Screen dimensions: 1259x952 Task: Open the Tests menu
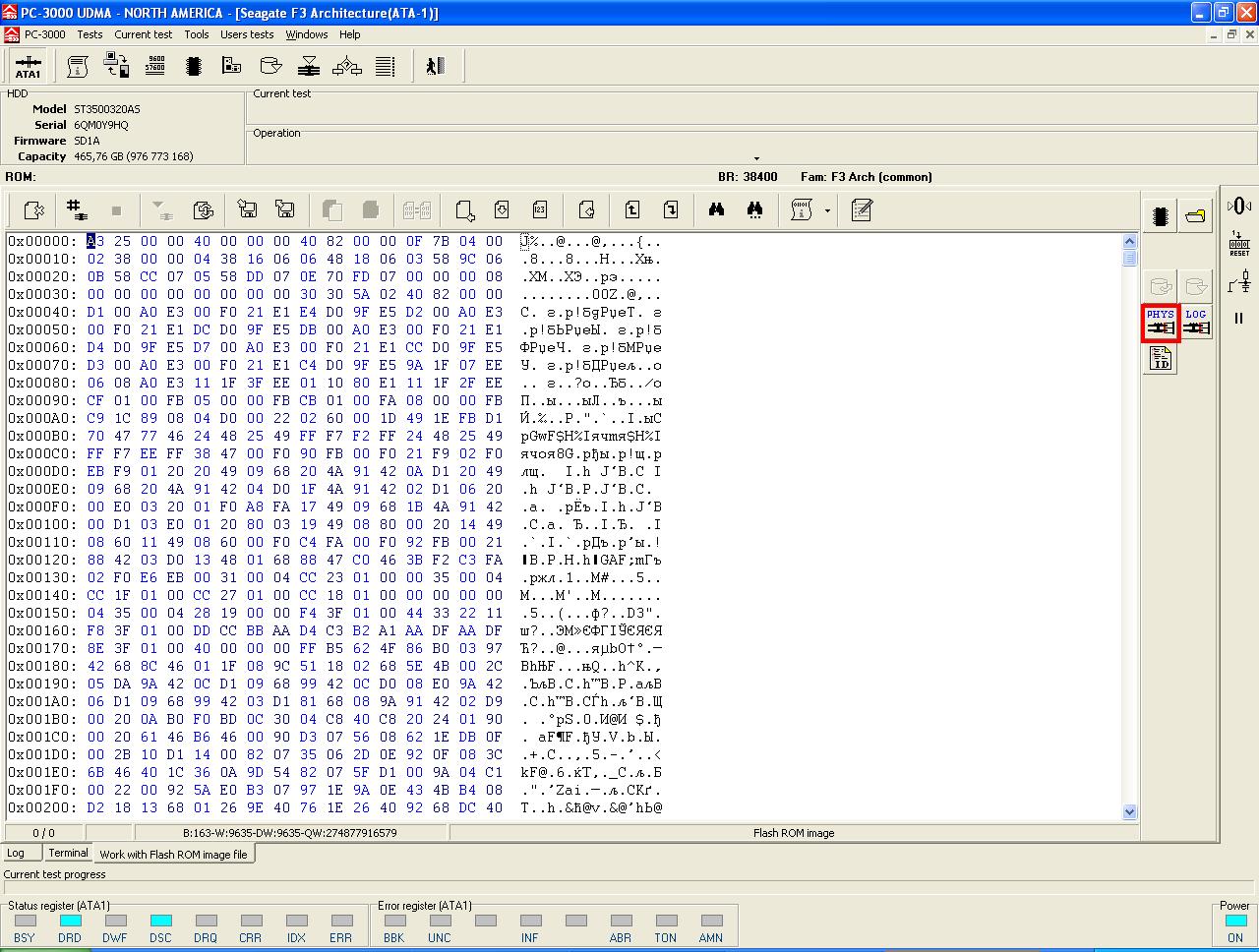pos(90,34)
